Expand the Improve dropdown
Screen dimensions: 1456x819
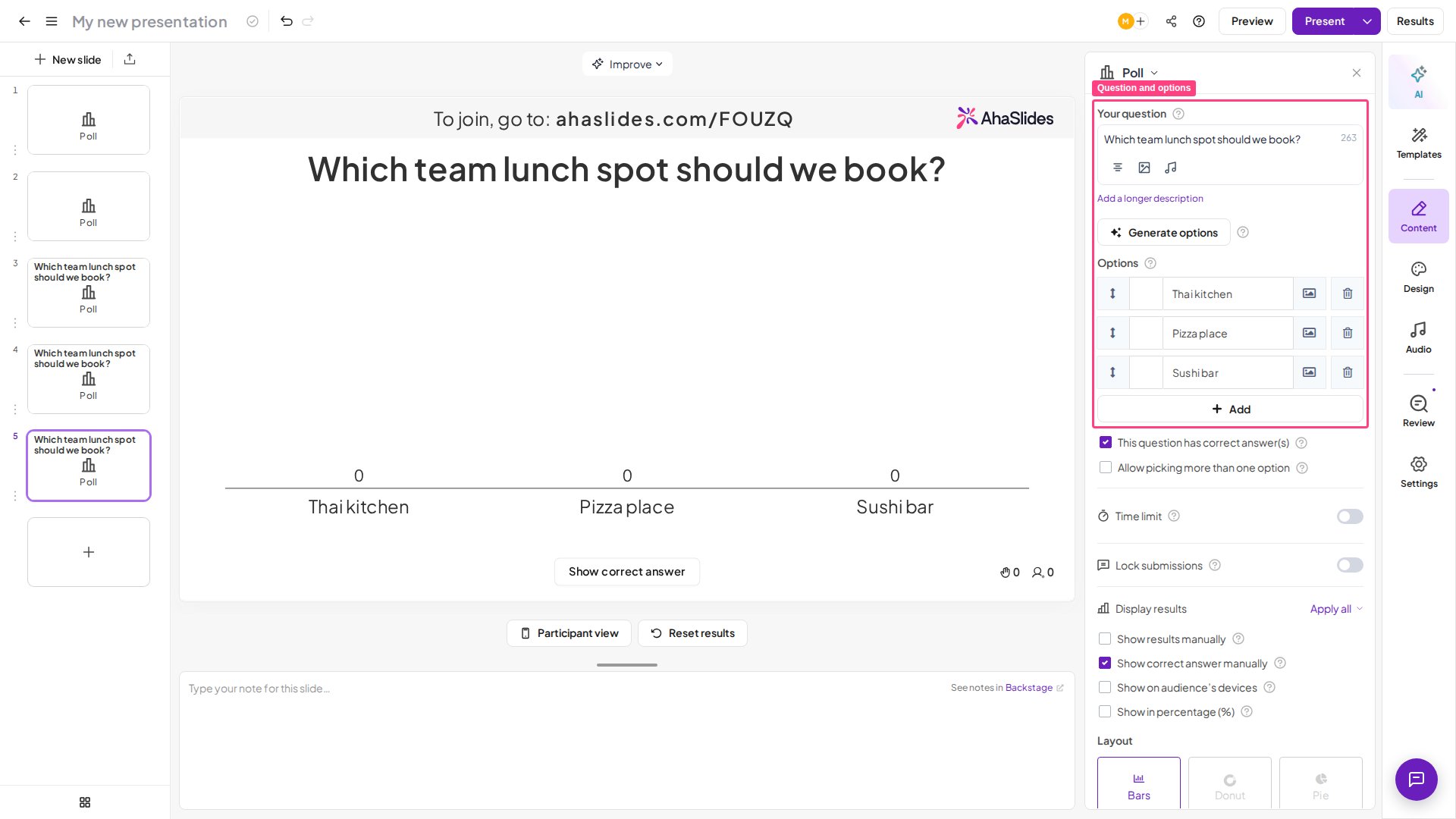point(627,64)
